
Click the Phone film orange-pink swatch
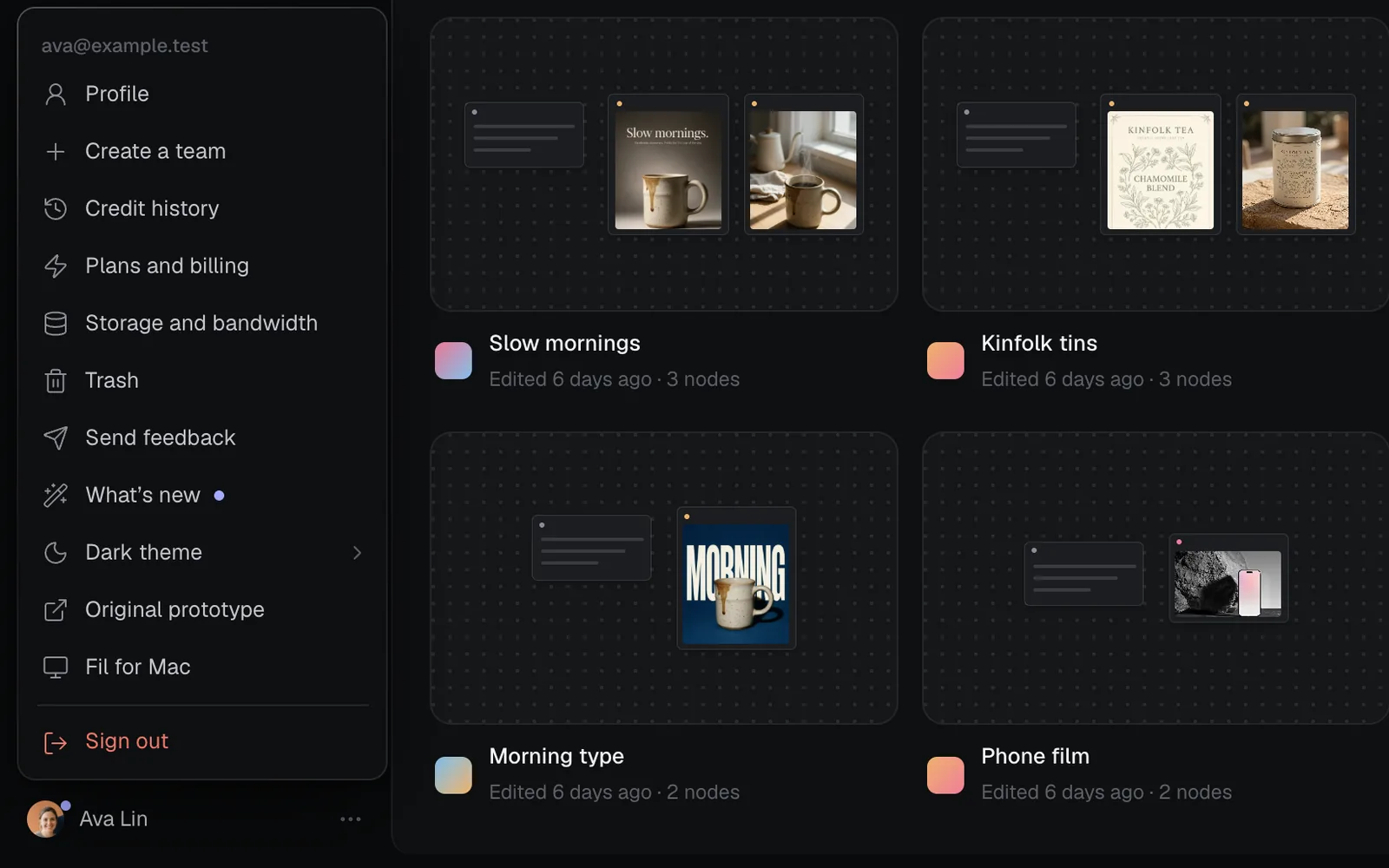pos(945,774)
